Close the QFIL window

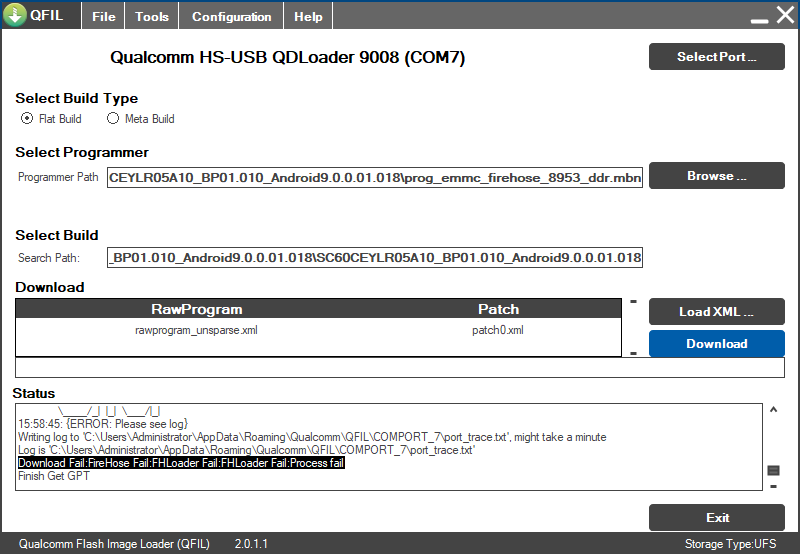click(x=786, y=15)
